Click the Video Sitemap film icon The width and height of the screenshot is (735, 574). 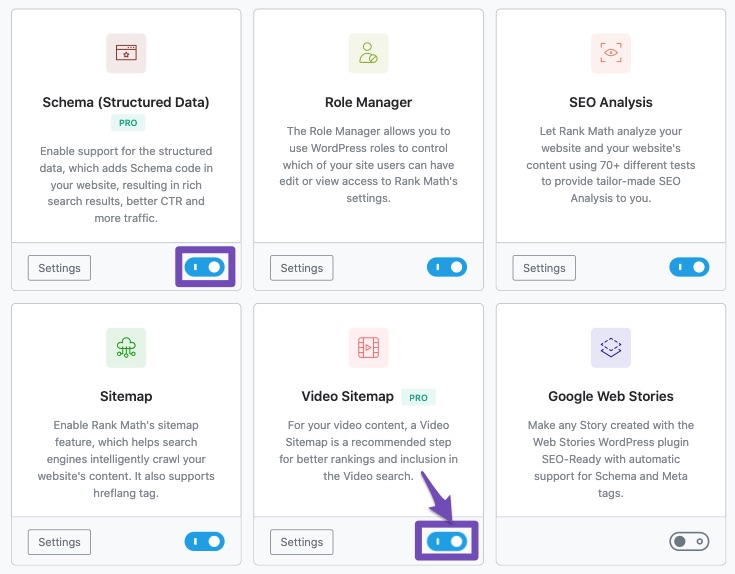click(368, 348)
